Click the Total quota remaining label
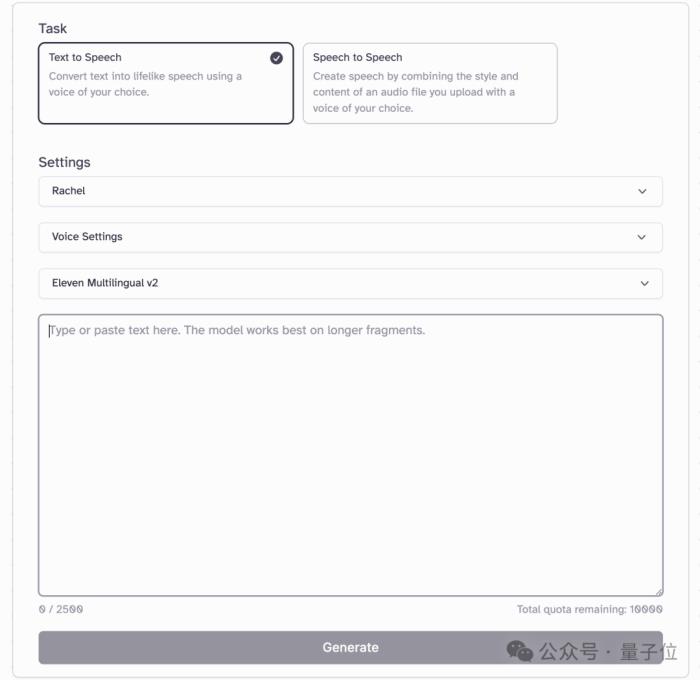The height and width of the screenshot is (680, 700). tap(589, 609)
